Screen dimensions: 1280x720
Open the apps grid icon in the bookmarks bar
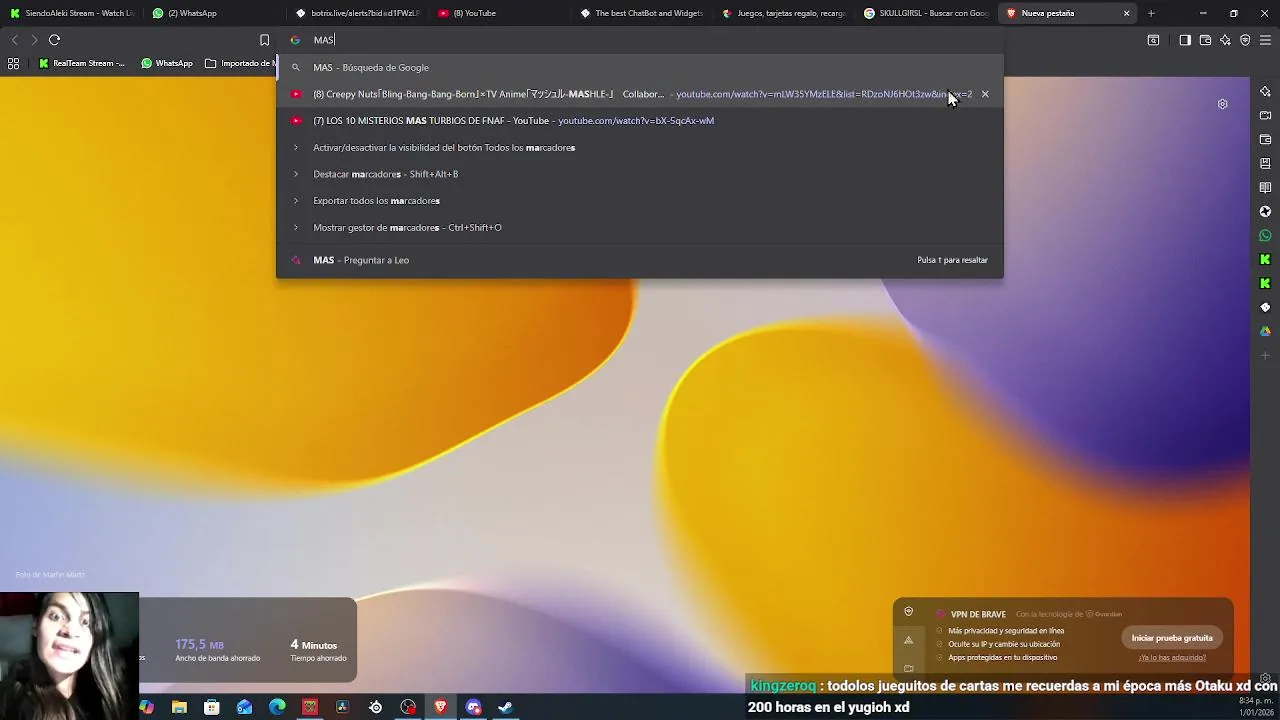pyautogui.click(x=13, y=63)
